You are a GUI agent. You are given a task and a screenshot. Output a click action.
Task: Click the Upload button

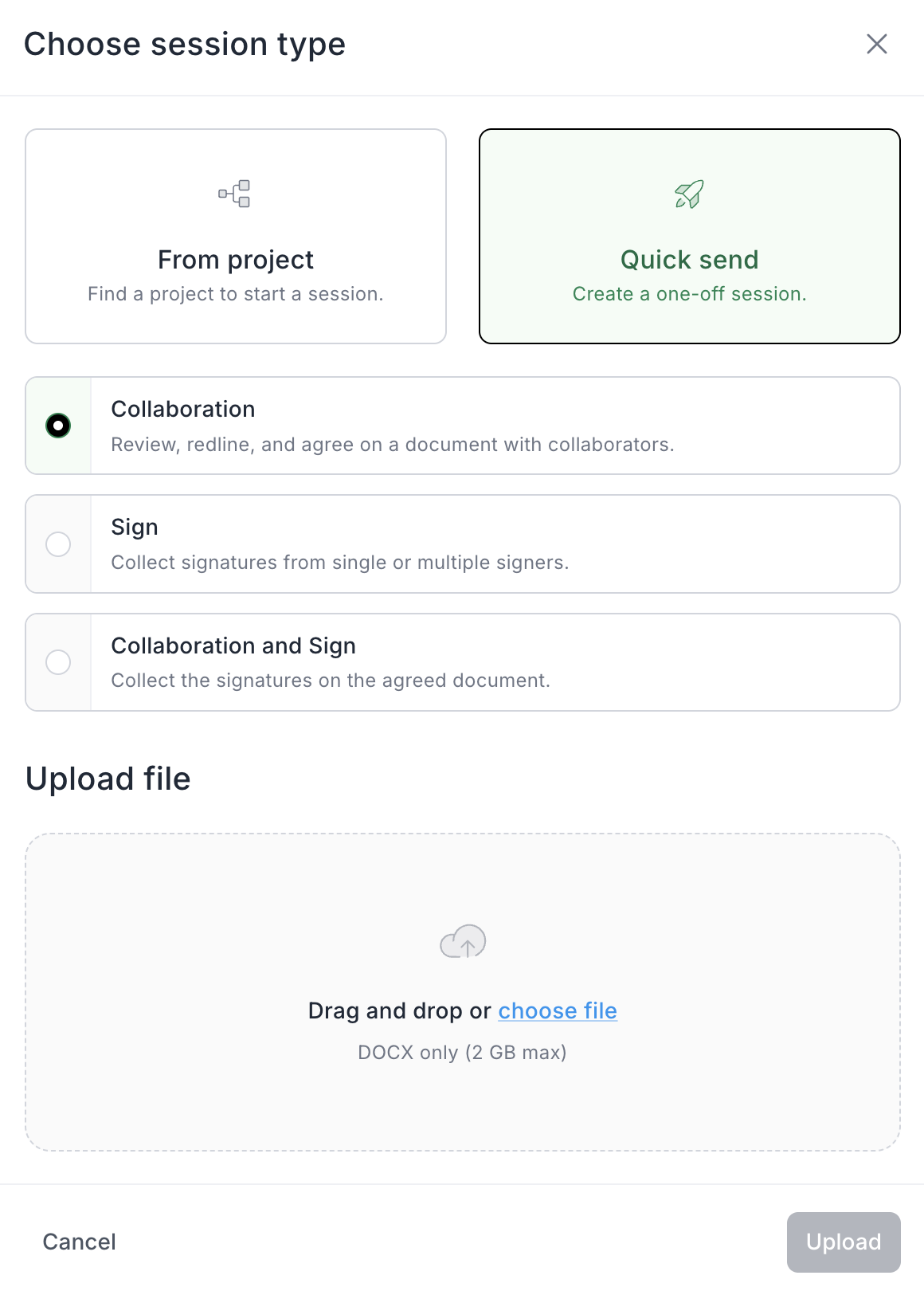pos(844,1242)
